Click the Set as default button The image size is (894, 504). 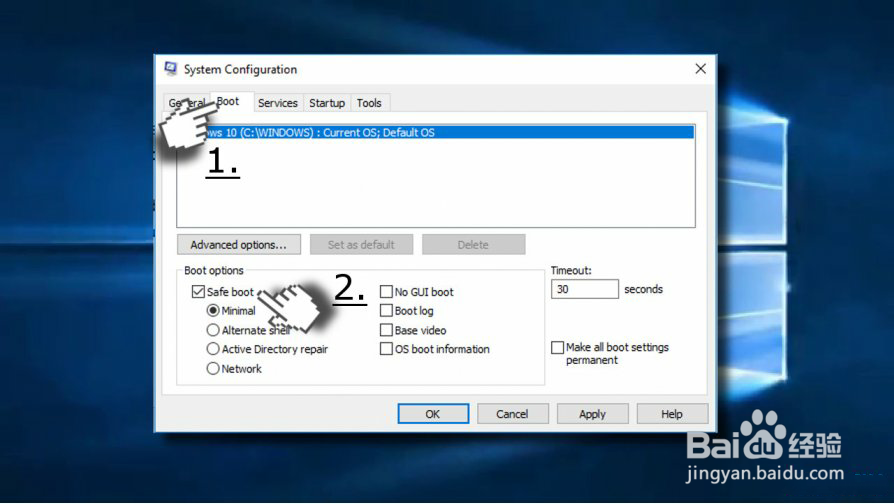coord(361,245)
